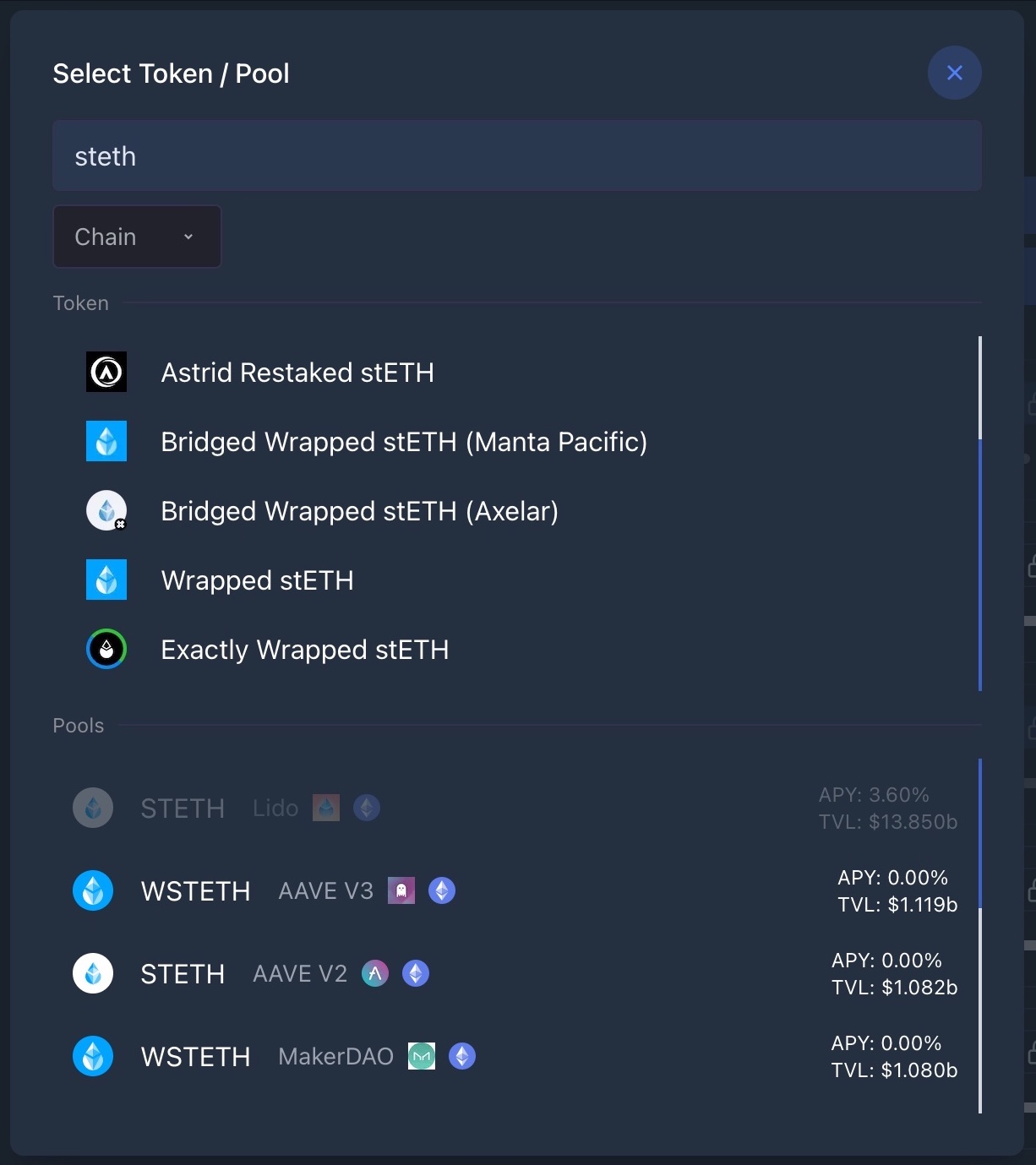Select Astrid Restaked stETH from token list
Image resolution: width=1036 pixels, height=1165 pixels.
coord(297,373)
